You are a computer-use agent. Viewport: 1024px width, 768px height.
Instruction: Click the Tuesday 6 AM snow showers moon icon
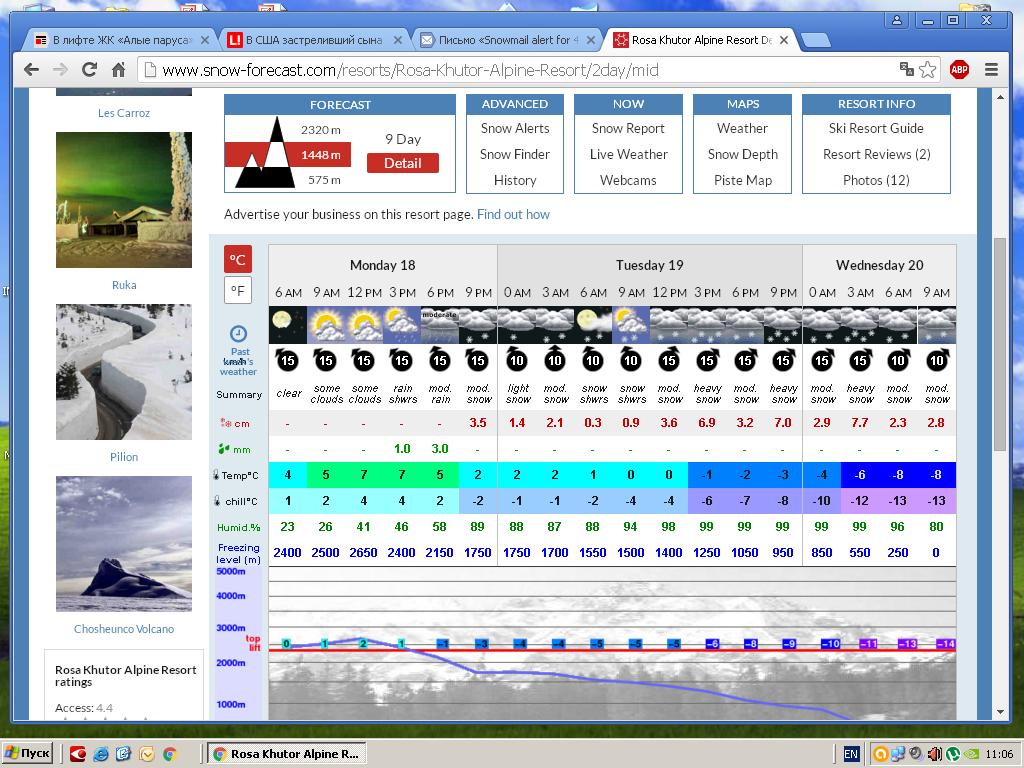click(593, 325)
